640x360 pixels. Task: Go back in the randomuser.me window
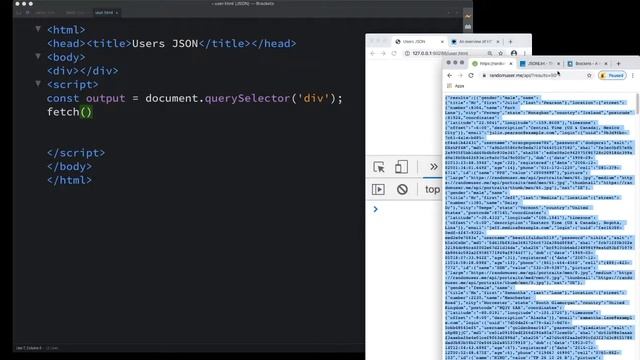coord(449,76)
